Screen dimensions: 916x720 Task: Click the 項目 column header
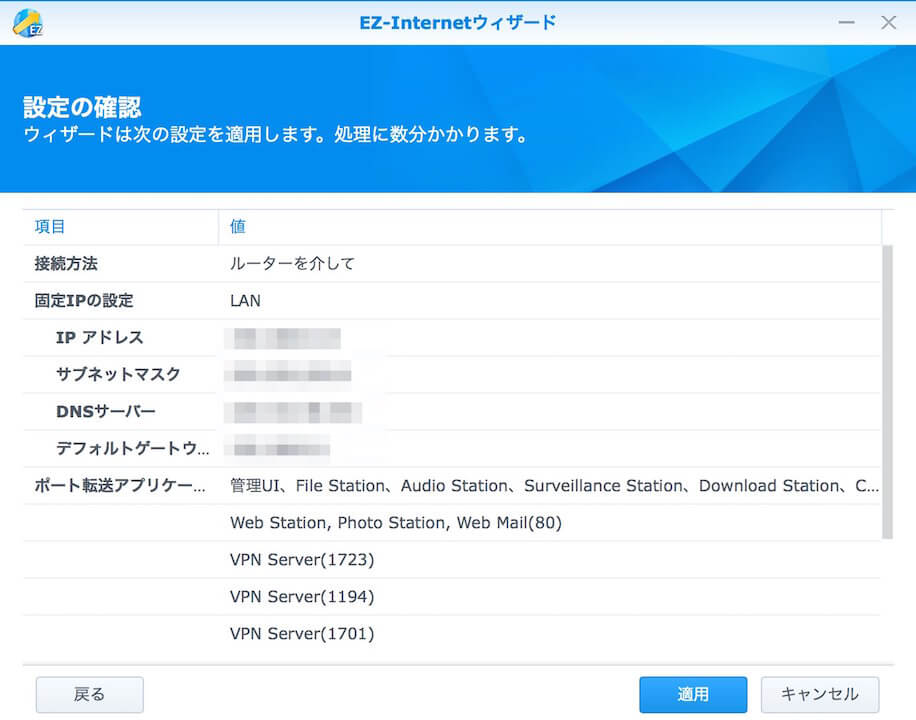point(120,227)
